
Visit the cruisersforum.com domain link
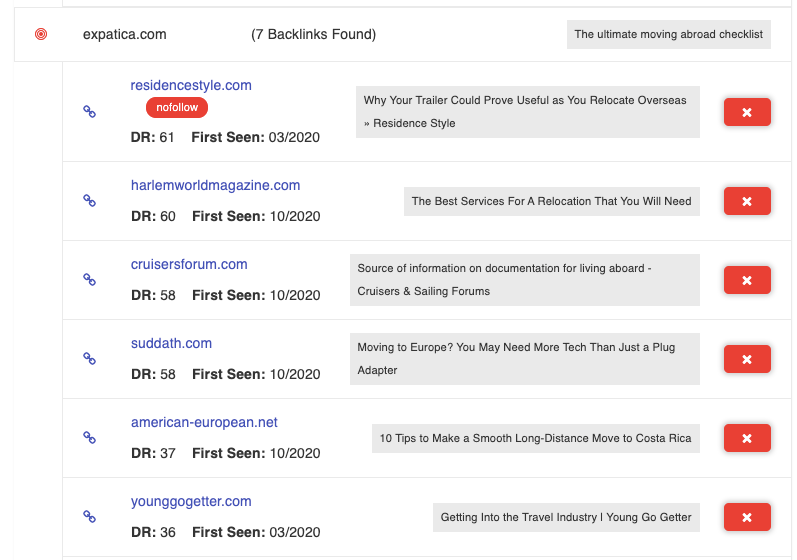pos(189,264)
